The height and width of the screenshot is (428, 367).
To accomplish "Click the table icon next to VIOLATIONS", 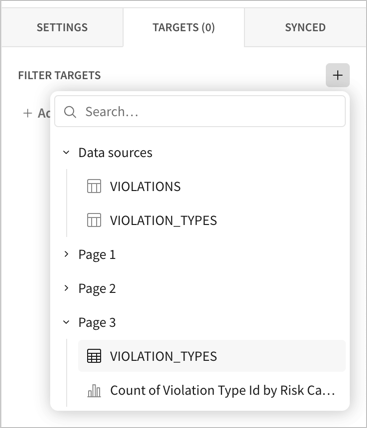I will coord(94,186).
